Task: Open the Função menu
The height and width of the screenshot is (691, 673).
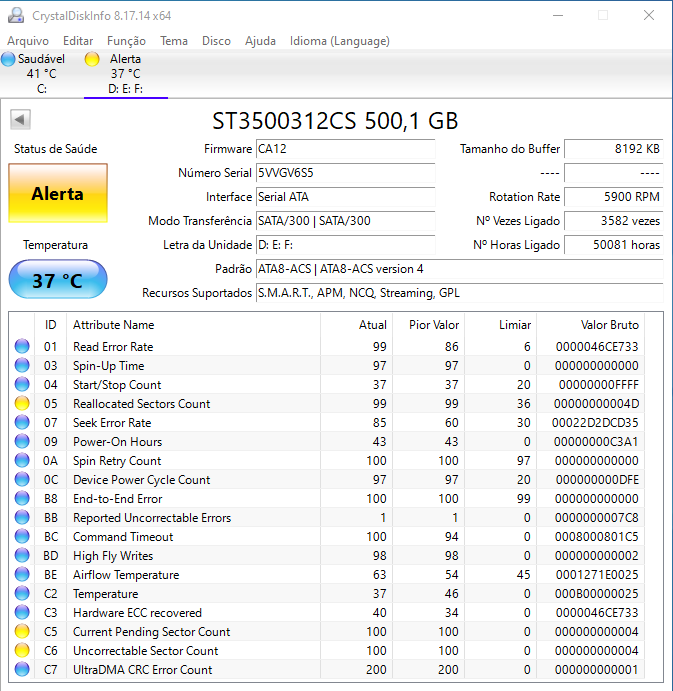Action: coord(126,41)
